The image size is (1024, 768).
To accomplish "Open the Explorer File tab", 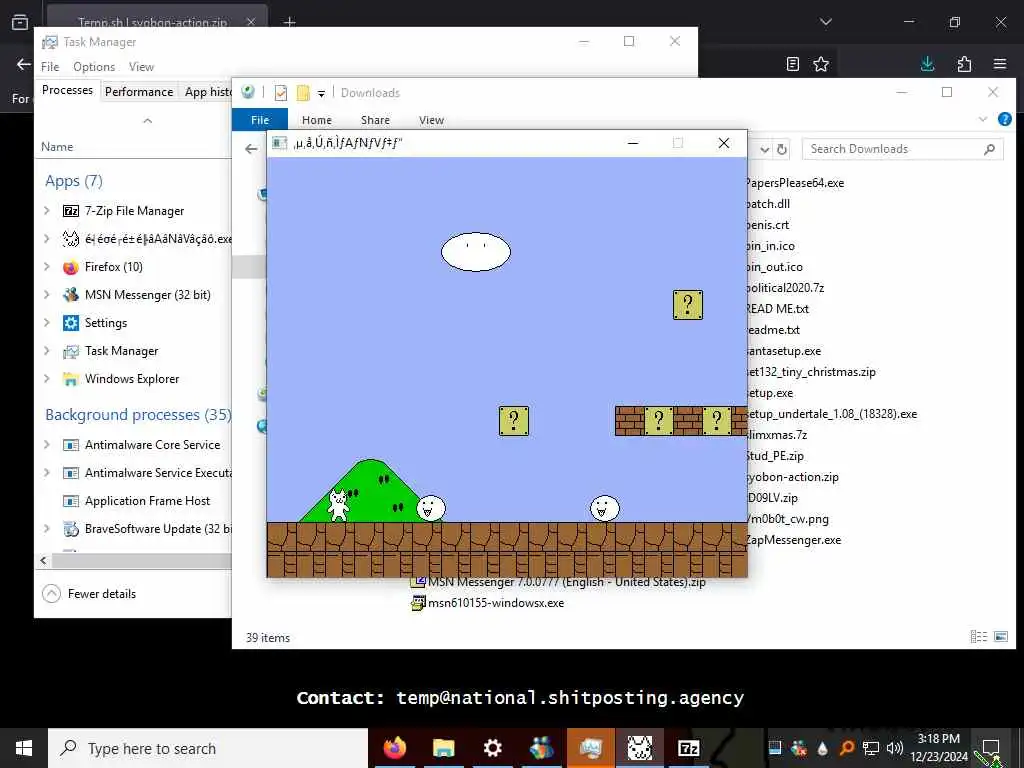I will (x=260, y=120).
